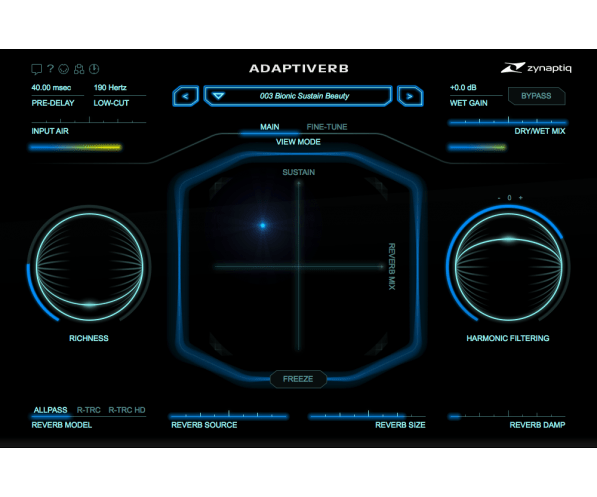Click the clock icon in the header
Screen dimensions: 597x497
tap(94, 69)
